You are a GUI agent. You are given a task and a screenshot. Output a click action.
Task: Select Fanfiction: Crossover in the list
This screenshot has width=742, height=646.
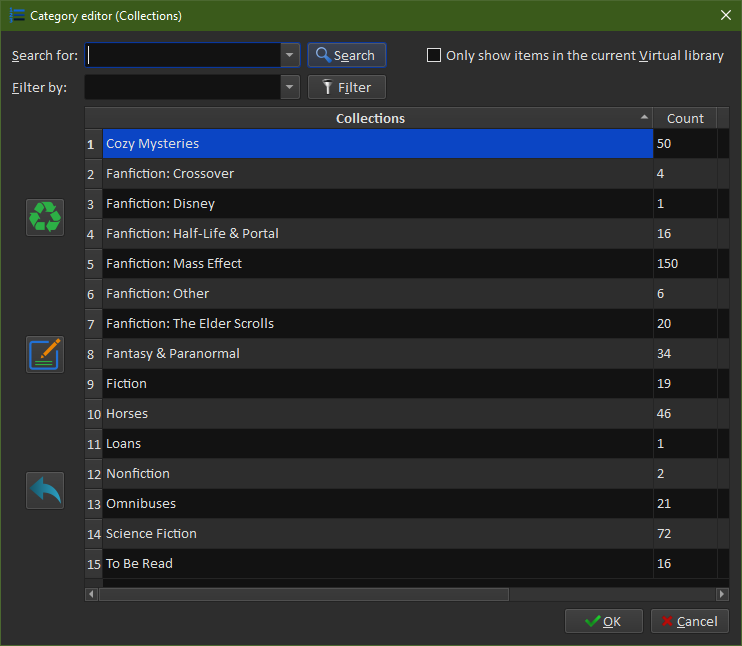click(378, 174)
